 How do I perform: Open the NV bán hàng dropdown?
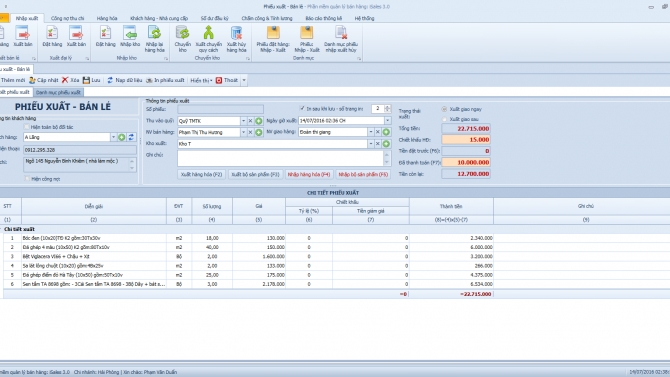click(243, 133)
